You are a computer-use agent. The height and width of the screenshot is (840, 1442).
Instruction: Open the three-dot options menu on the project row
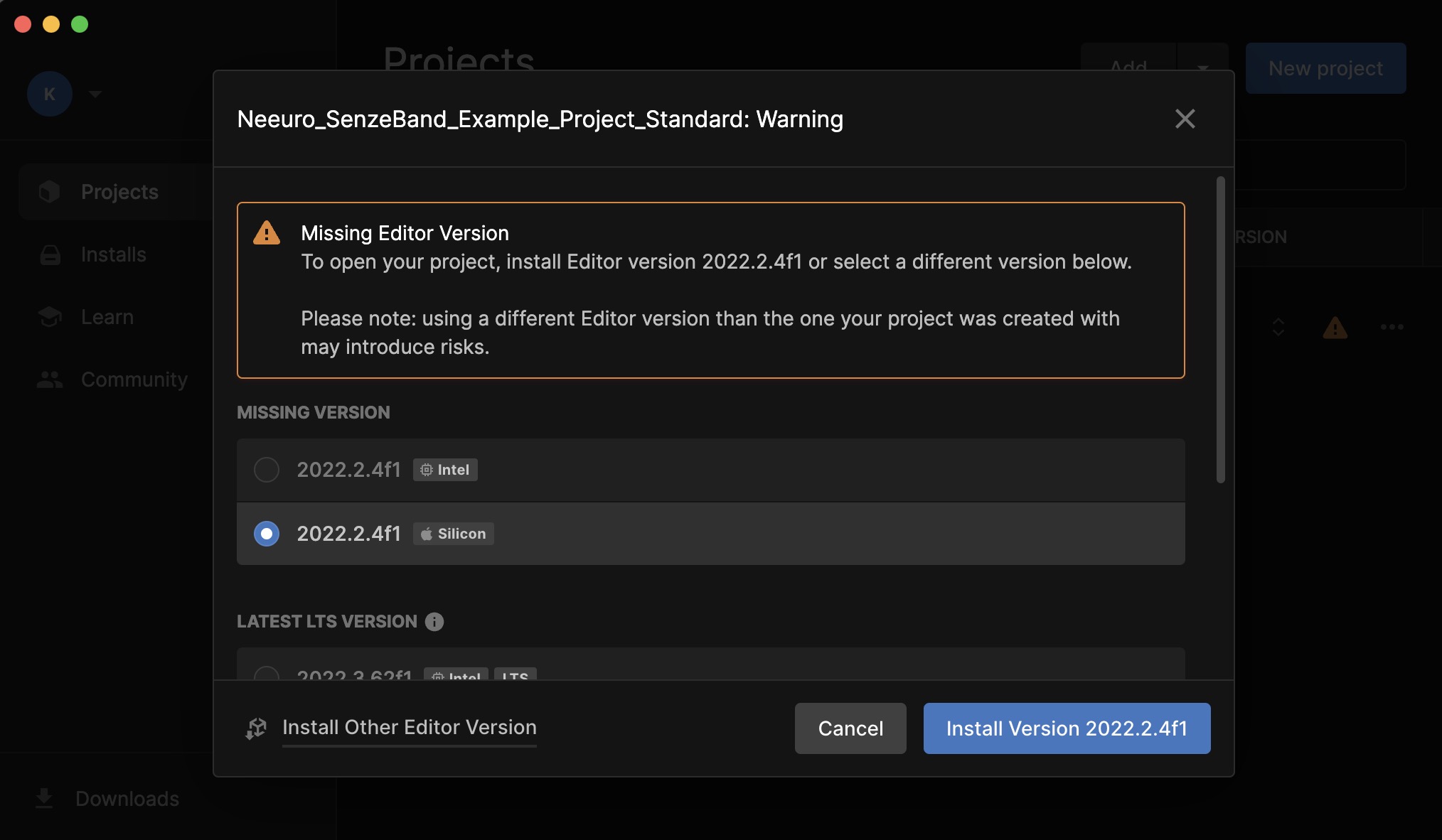click(1392, 328)
